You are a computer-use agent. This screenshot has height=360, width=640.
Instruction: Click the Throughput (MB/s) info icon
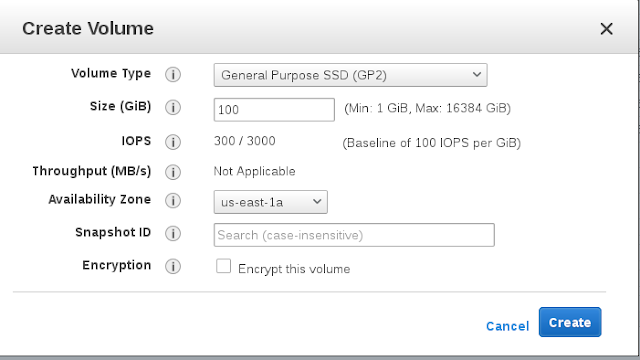coord(173,172)
